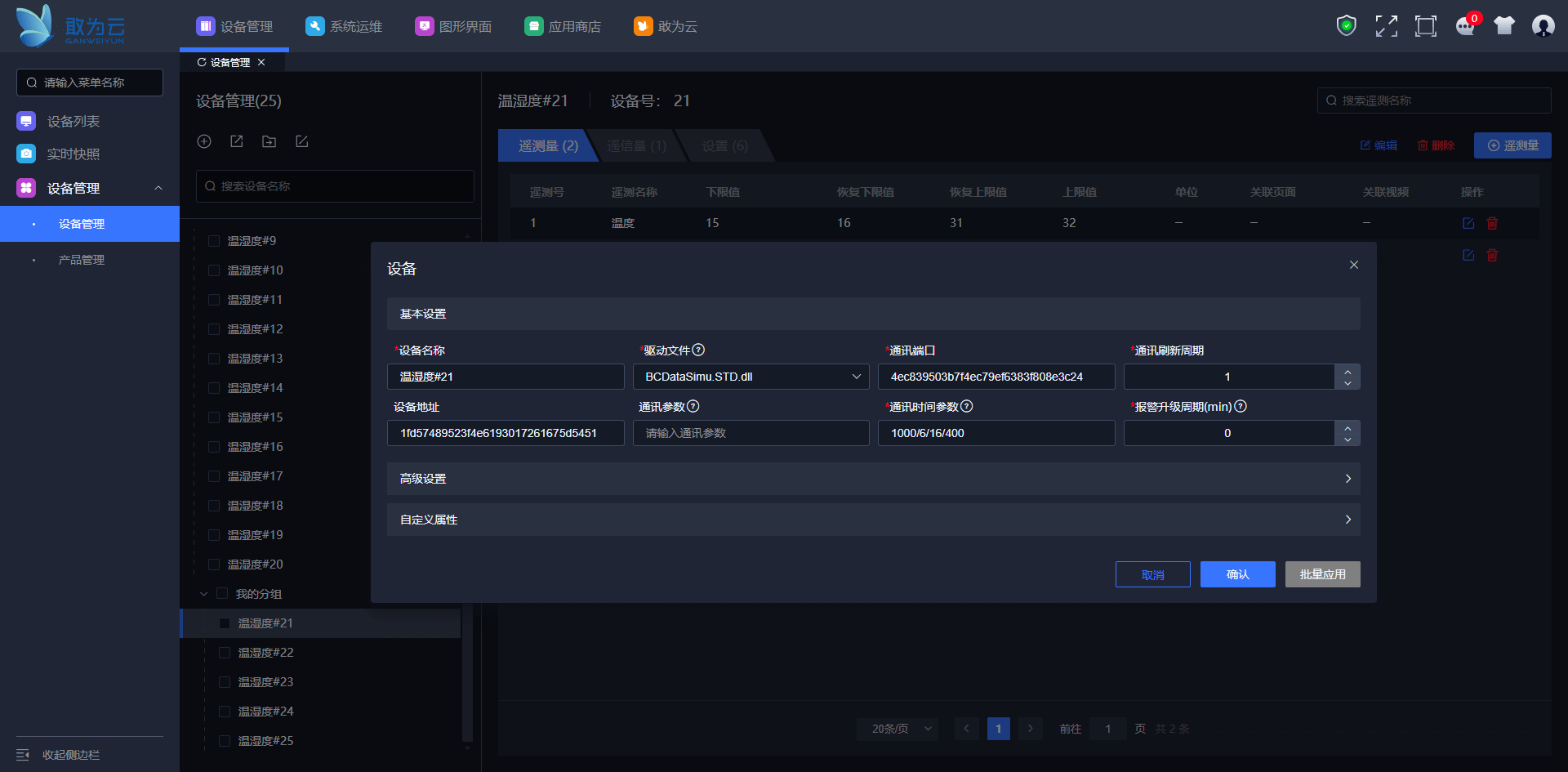Expand the 自定义属性 section
Screen dimensions: 1568x772
[873, 520]
